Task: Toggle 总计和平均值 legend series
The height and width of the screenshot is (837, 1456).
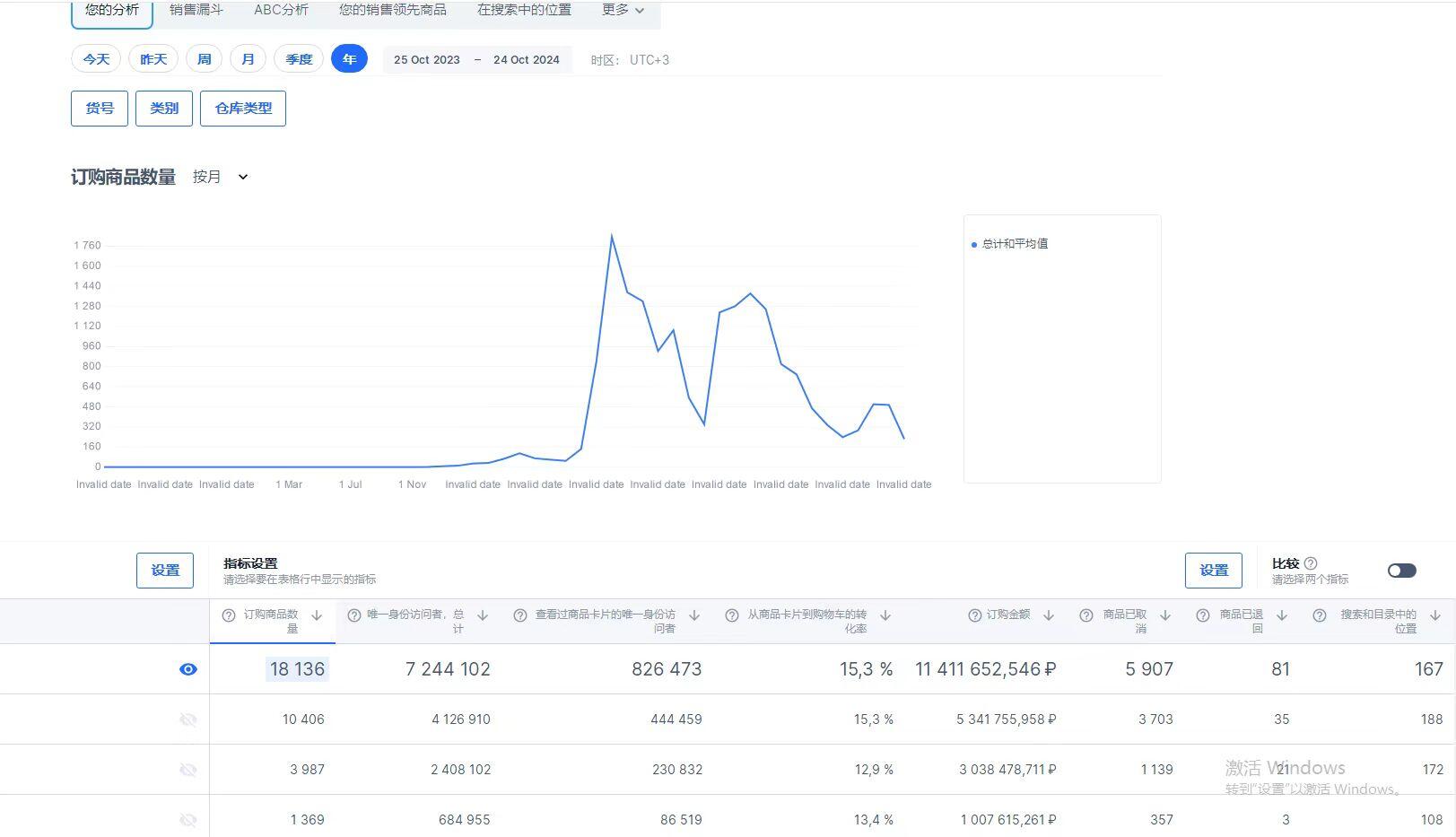Action: pos(1010,244)
